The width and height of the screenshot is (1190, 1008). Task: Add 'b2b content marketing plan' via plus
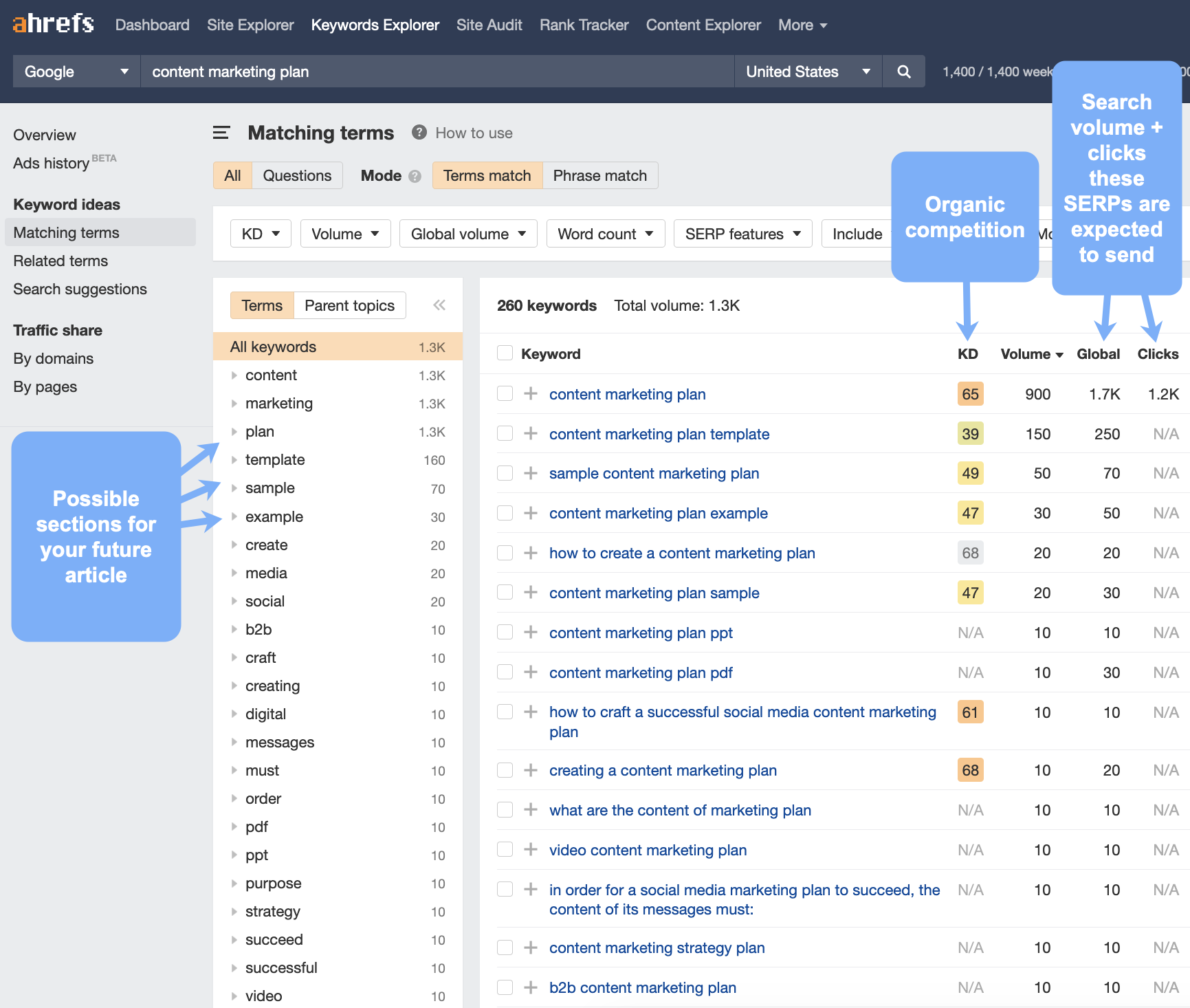(x=531, y=987)
